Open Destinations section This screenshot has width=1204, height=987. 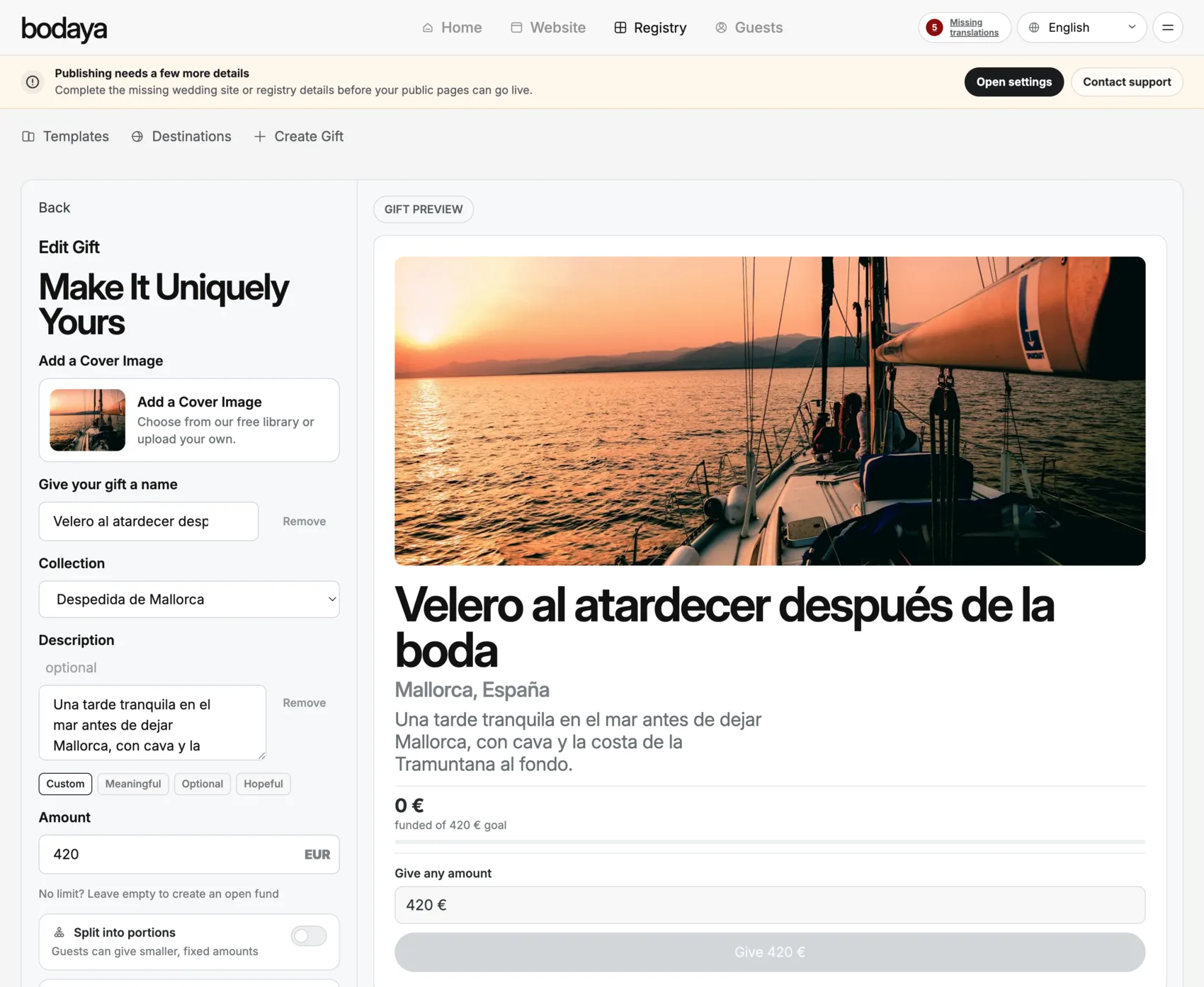tap(181, 137)
